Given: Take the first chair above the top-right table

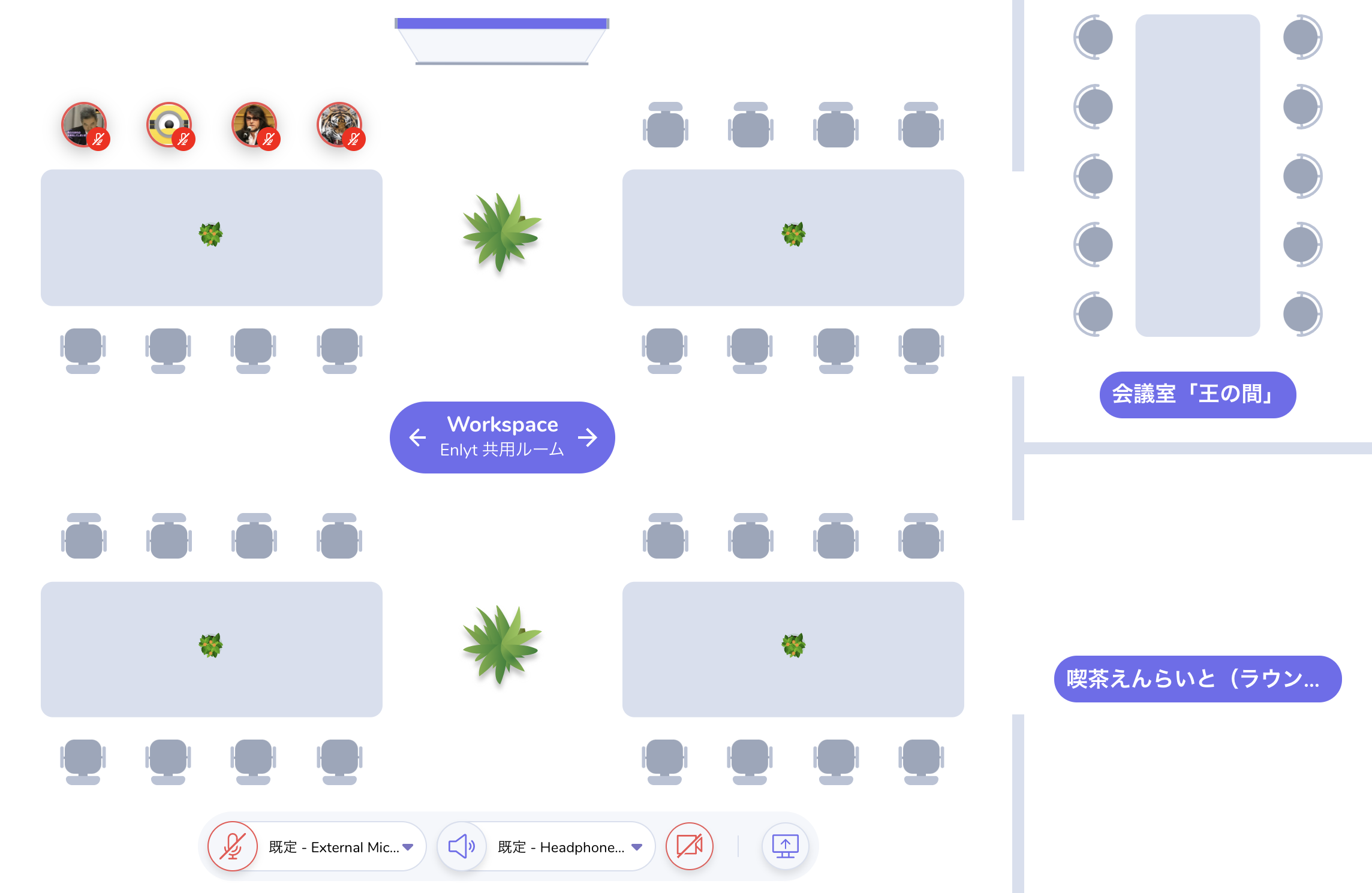Looking at the screenshot, I should coord(666,125).
